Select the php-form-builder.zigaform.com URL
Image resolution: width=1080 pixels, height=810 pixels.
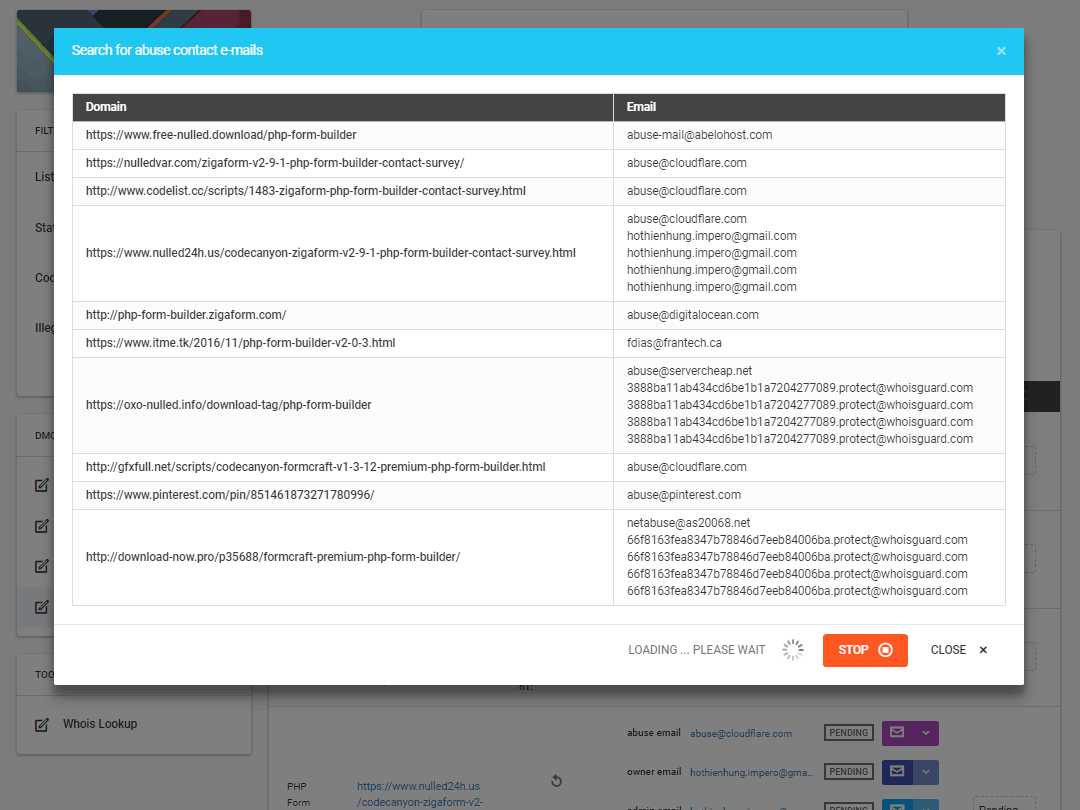point(186,315)
